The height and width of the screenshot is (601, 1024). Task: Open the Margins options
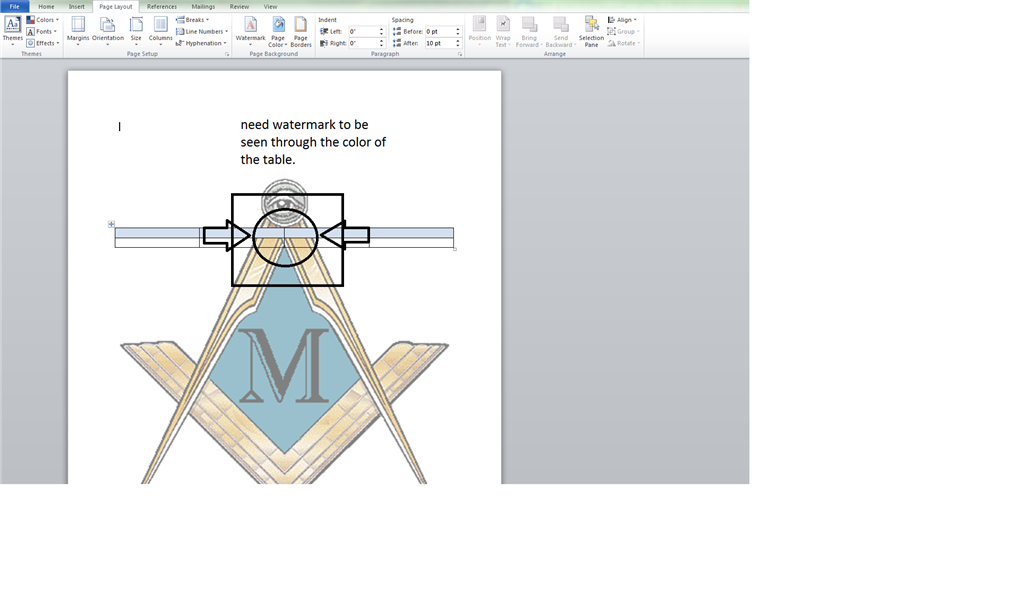(78, 31)
